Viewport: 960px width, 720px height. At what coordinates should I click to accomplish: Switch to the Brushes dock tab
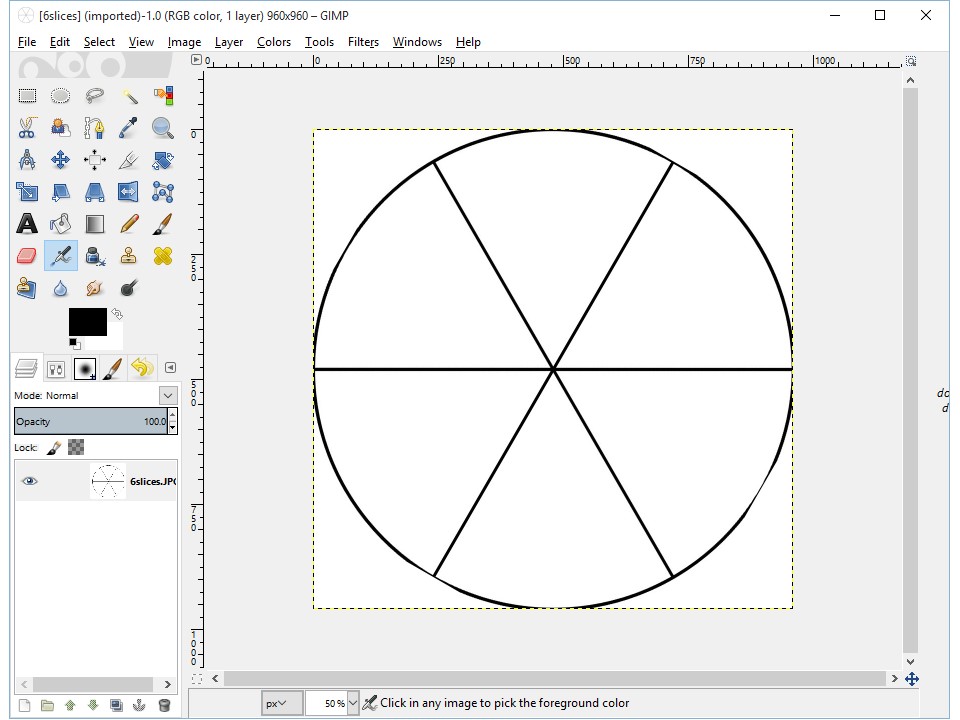tap(84, 369)
